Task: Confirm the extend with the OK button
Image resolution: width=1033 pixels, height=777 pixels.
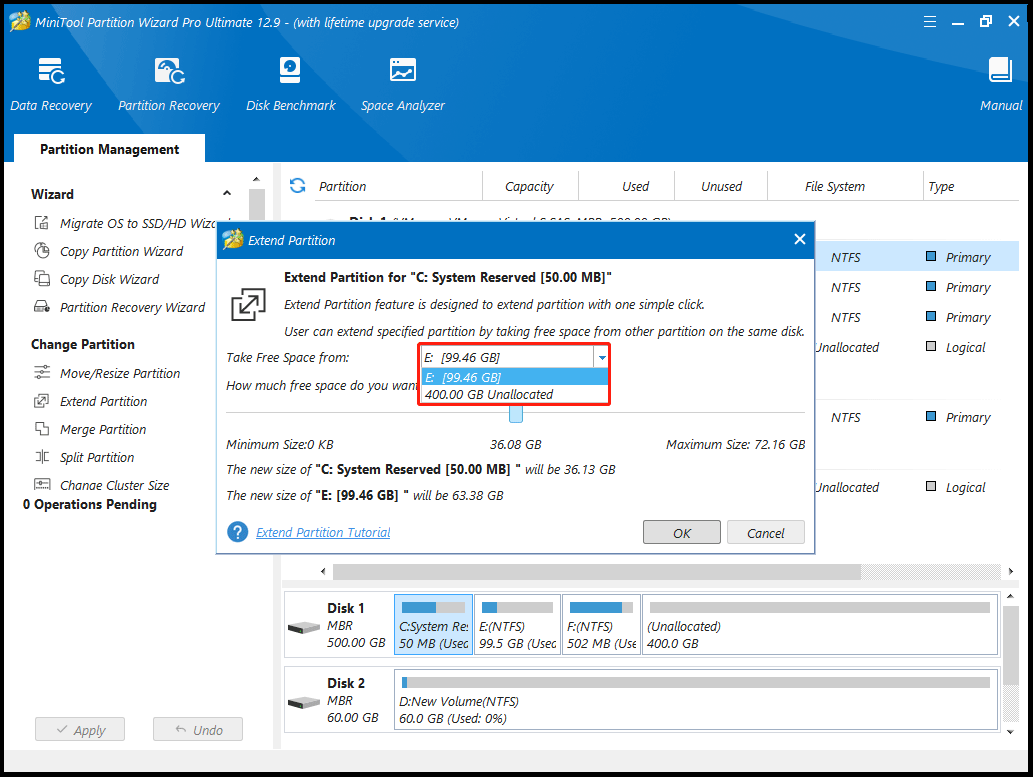Action: click(681, 533)
